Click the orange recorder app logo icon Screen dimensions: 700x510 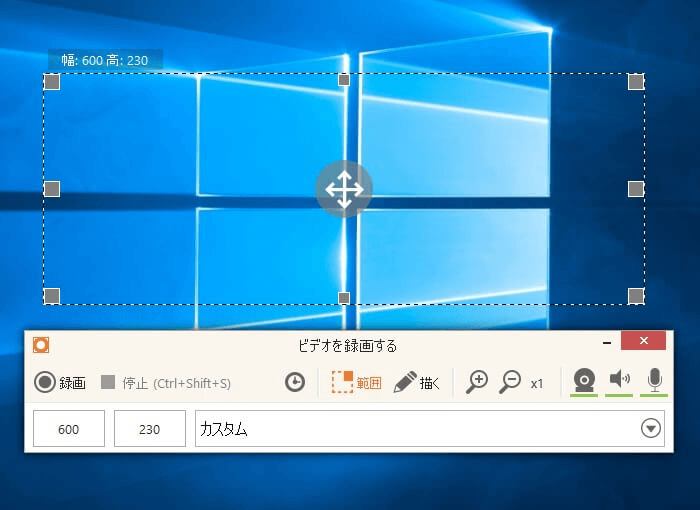click(41, 345)
